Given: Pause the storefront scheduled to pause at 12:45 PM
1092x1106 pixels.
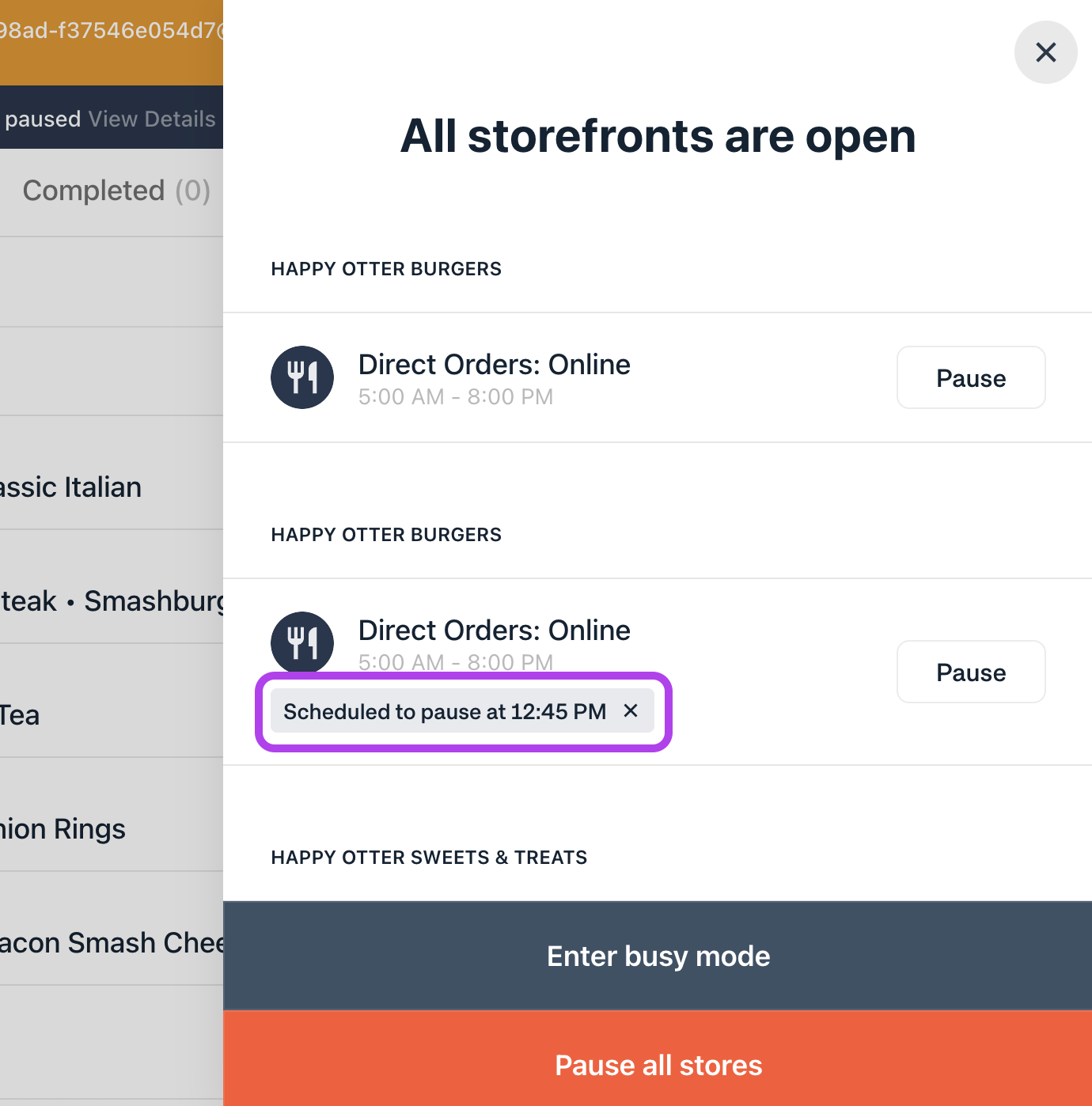Looking at the screenshot, I should click(970, 672).
